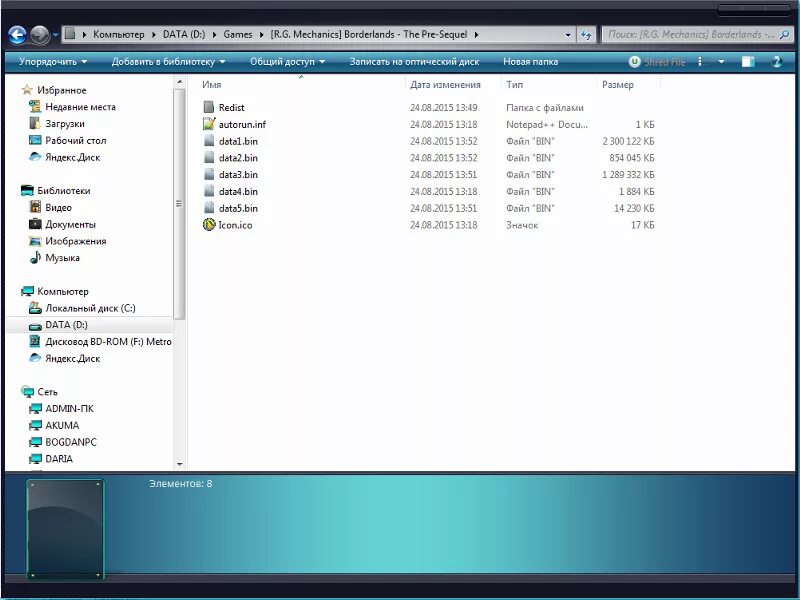This screenshot has width=800, height=600.
Task: Select Компьютер in the address breadcrumb
Action: click(118, 35)
